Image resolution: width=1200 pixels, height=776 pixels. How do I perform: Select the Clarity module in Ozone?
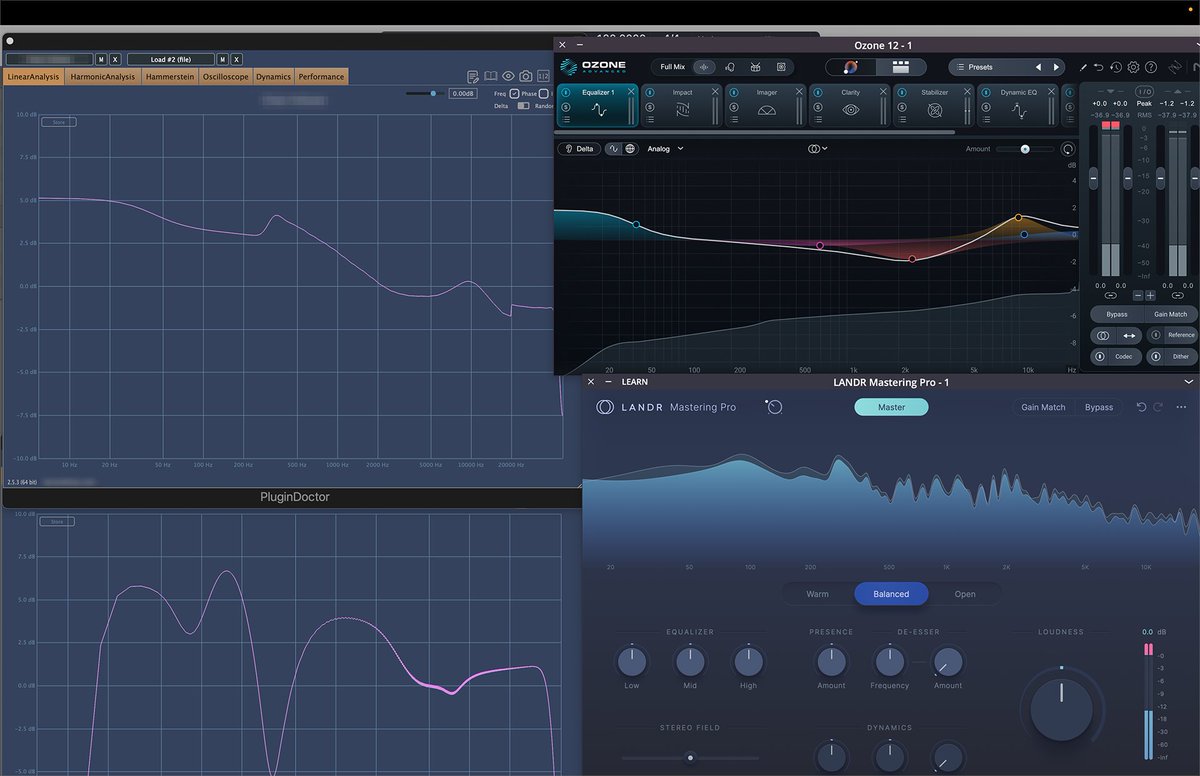click(850, 106)
